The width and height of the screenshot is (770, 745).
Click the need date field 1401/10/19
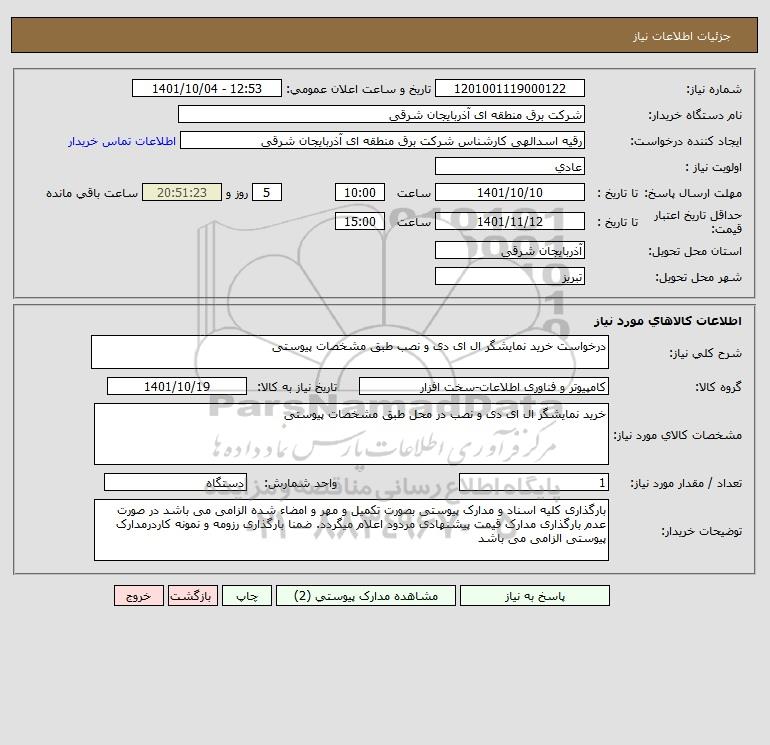(x=177, y=386)
